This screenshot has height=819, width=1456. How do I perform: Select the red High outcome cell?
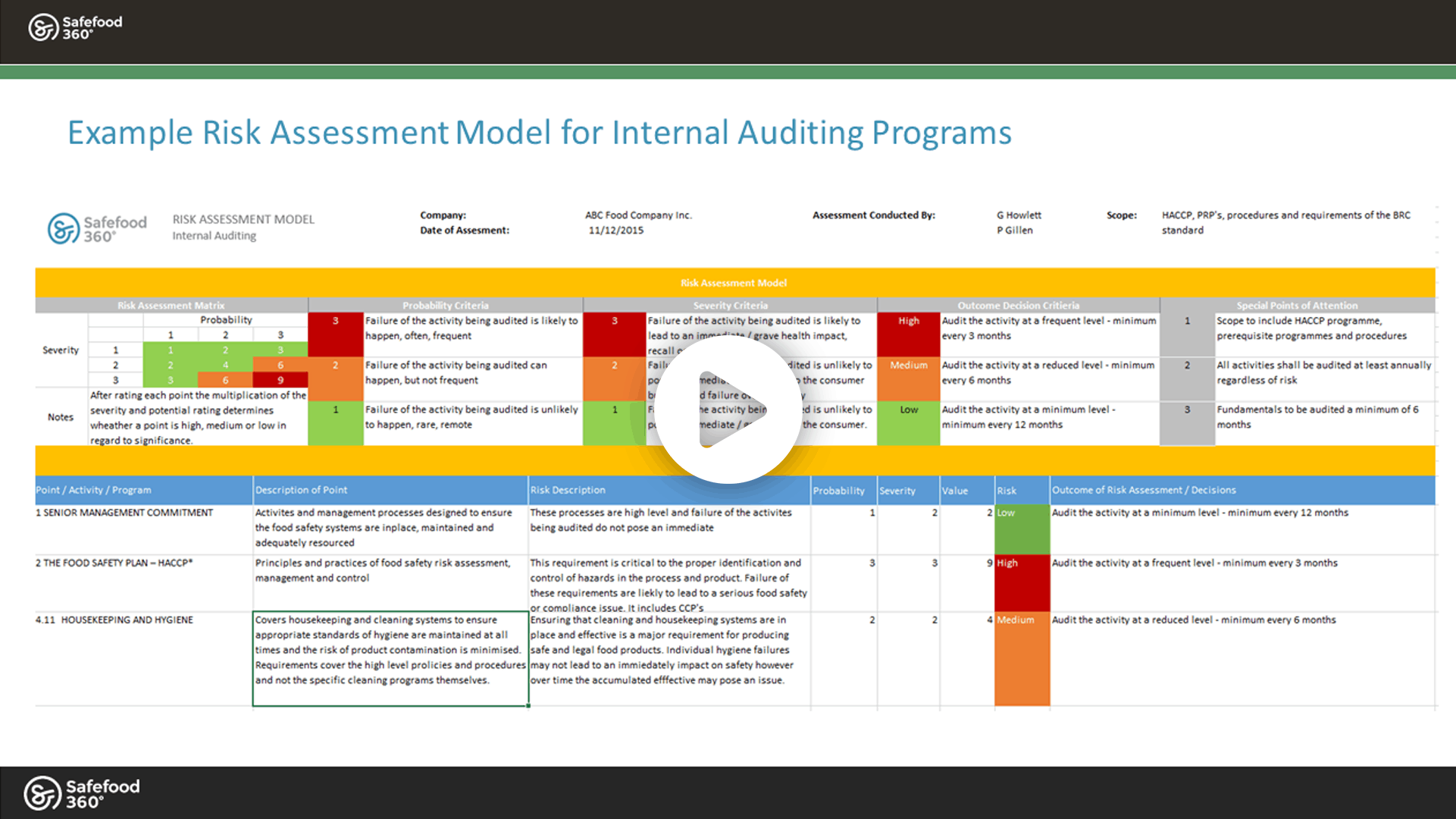tap(908, 334)
